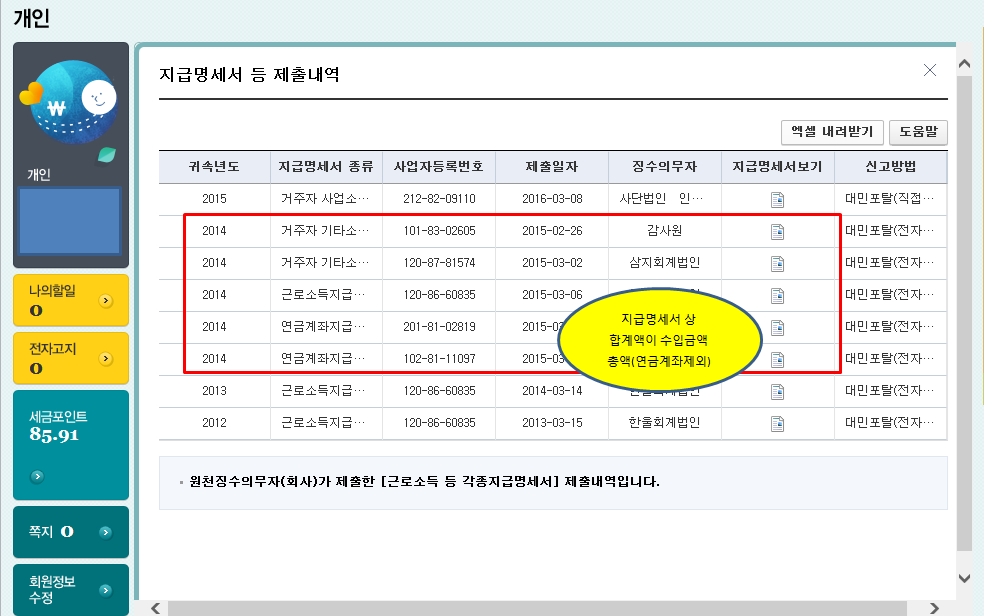984x616 pixels.
Task: Open document icon for 102-81-11097 row
Action: [x=777, y=359]
